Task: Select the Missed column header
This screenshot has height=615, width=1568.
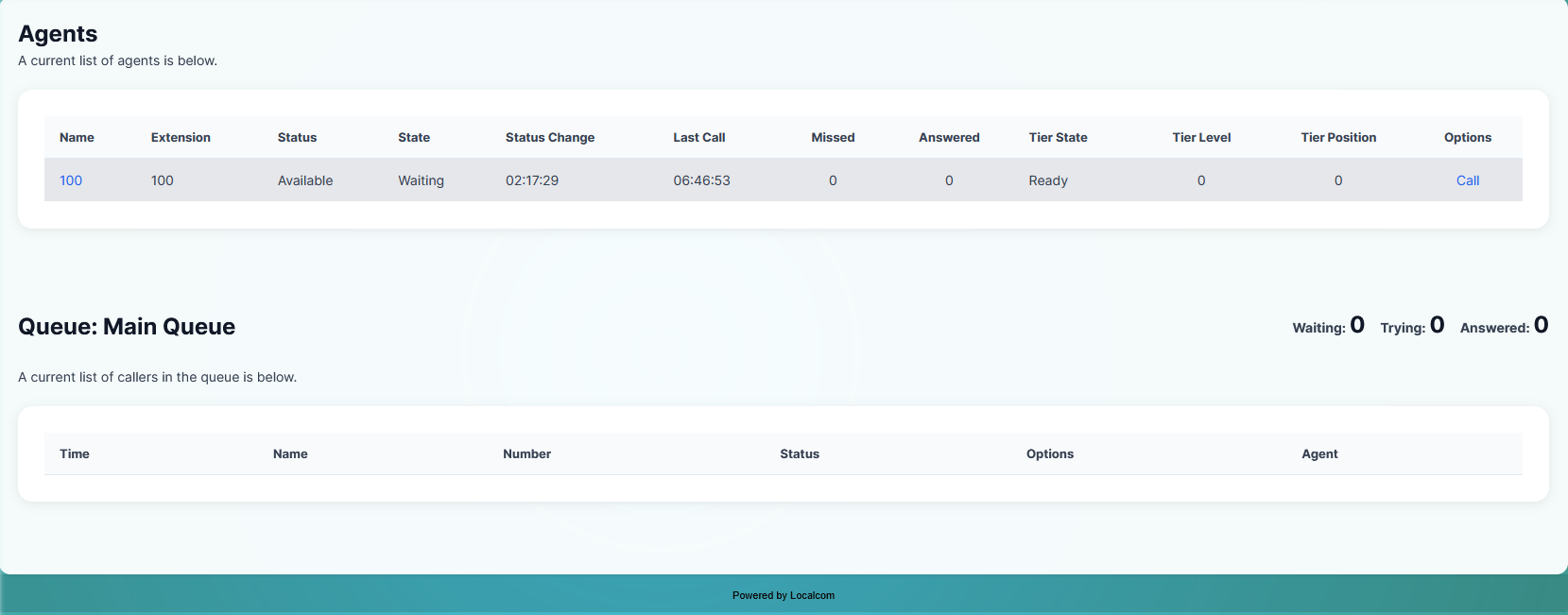Action: coord(832,137)
